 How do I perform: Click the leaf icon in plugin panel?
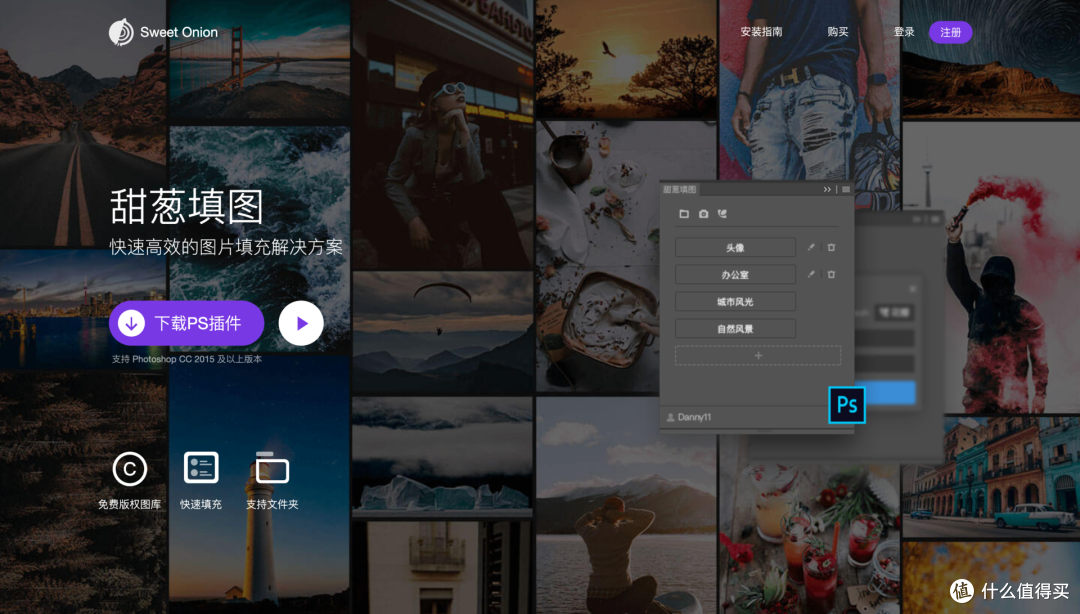pos(722,214)
